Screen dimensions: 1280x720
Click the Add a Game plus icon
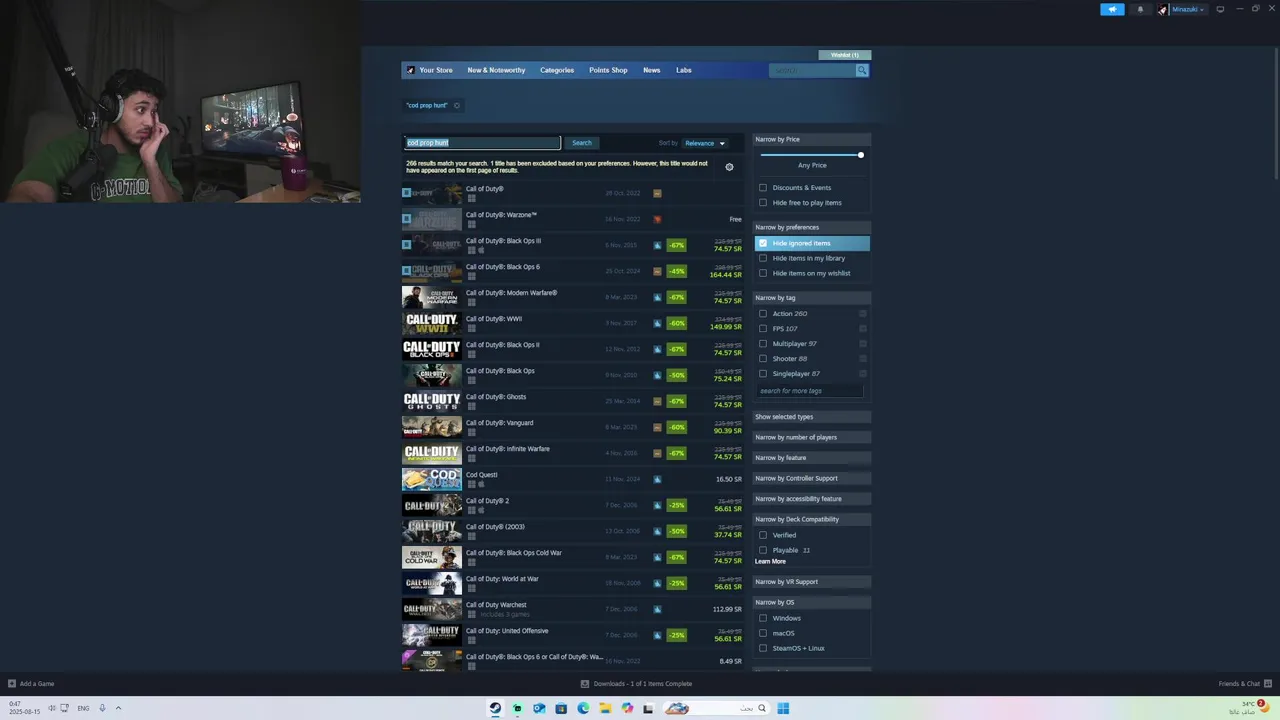tap(12, 684)
